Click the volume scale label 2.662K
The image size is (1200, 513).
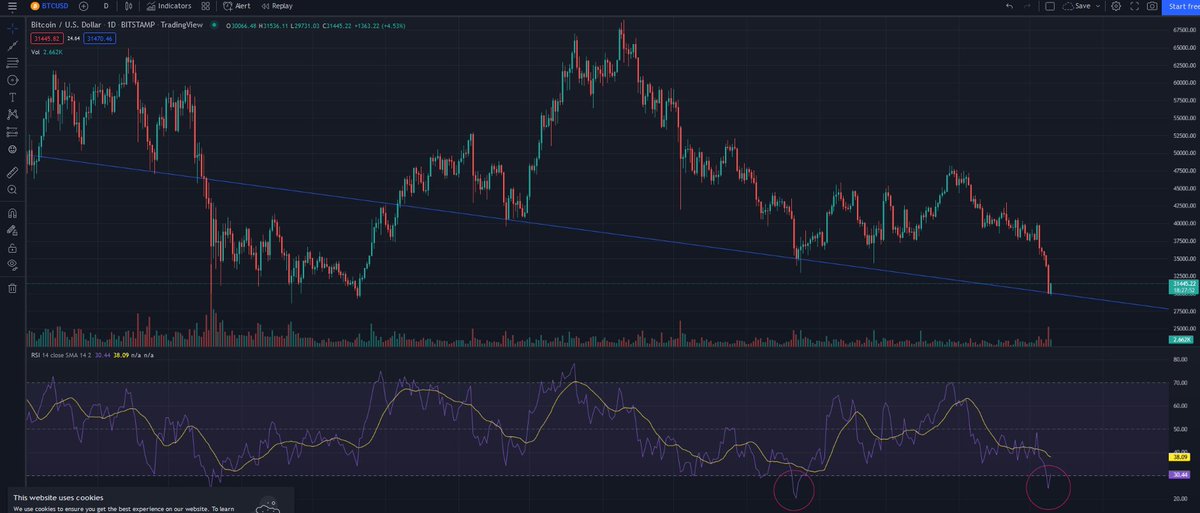1181,341
